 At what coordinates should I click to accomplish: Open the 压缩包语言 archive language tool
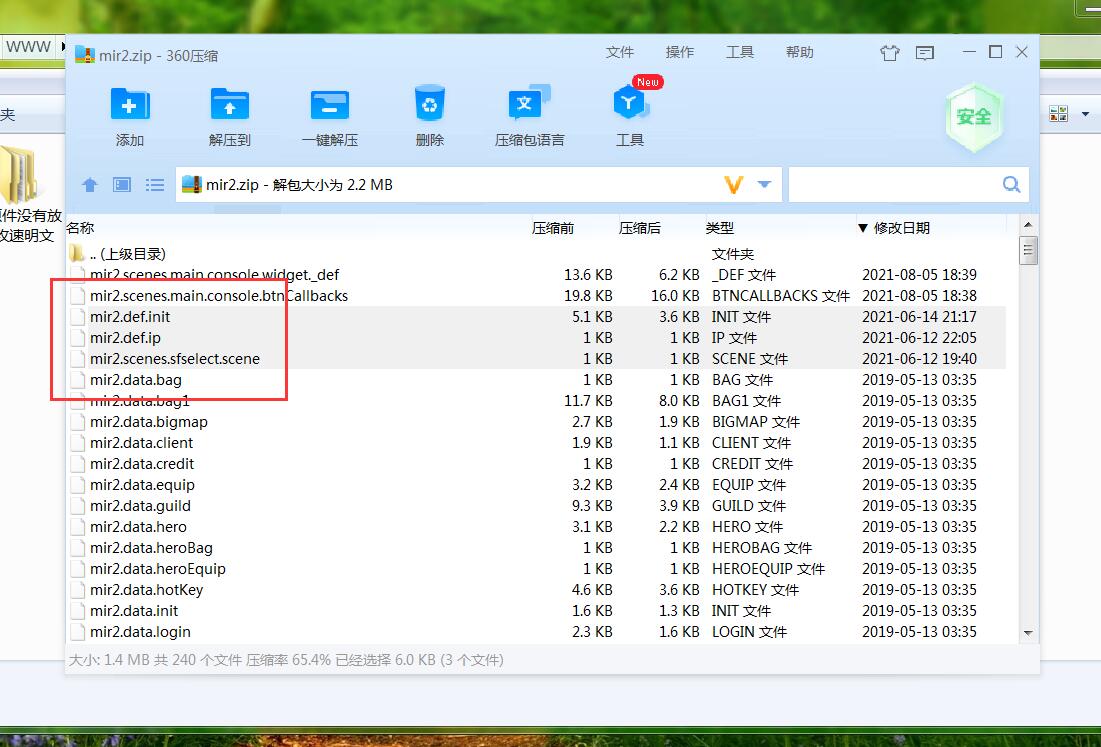pyautogui.click(x=529, y=106)
